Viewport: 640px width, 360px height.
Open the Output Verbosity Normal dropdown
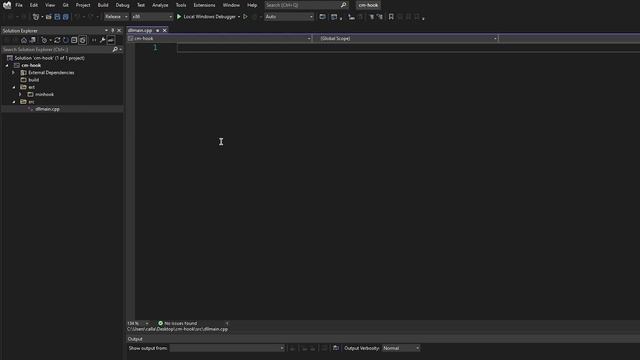[401, 348]
